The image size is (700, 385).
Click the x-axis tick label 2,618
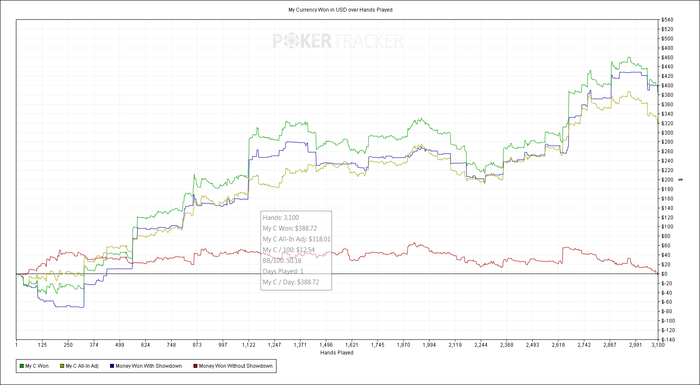point(558,345)
